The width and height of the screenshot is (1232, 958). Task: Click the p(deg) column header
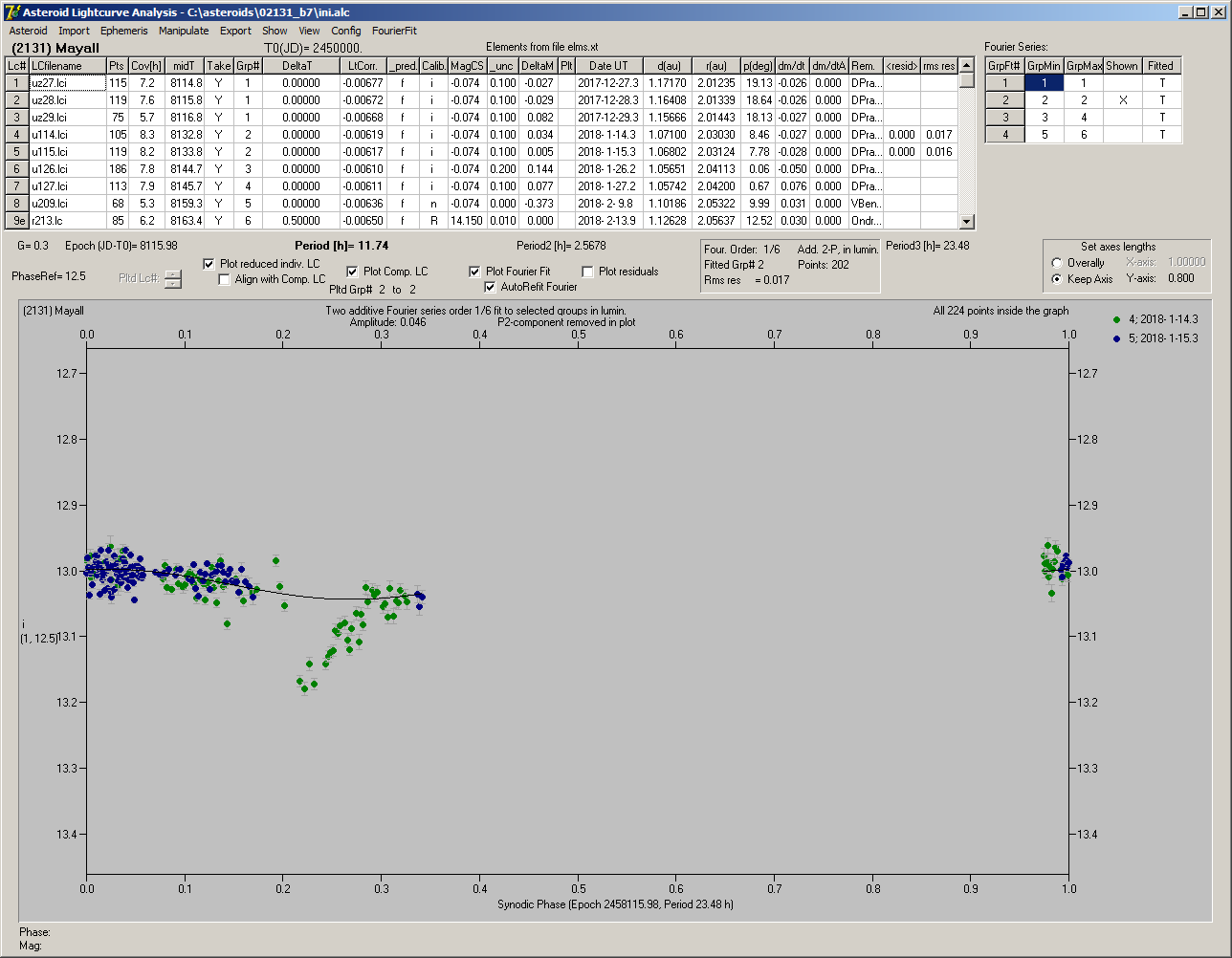click(758, 66)
